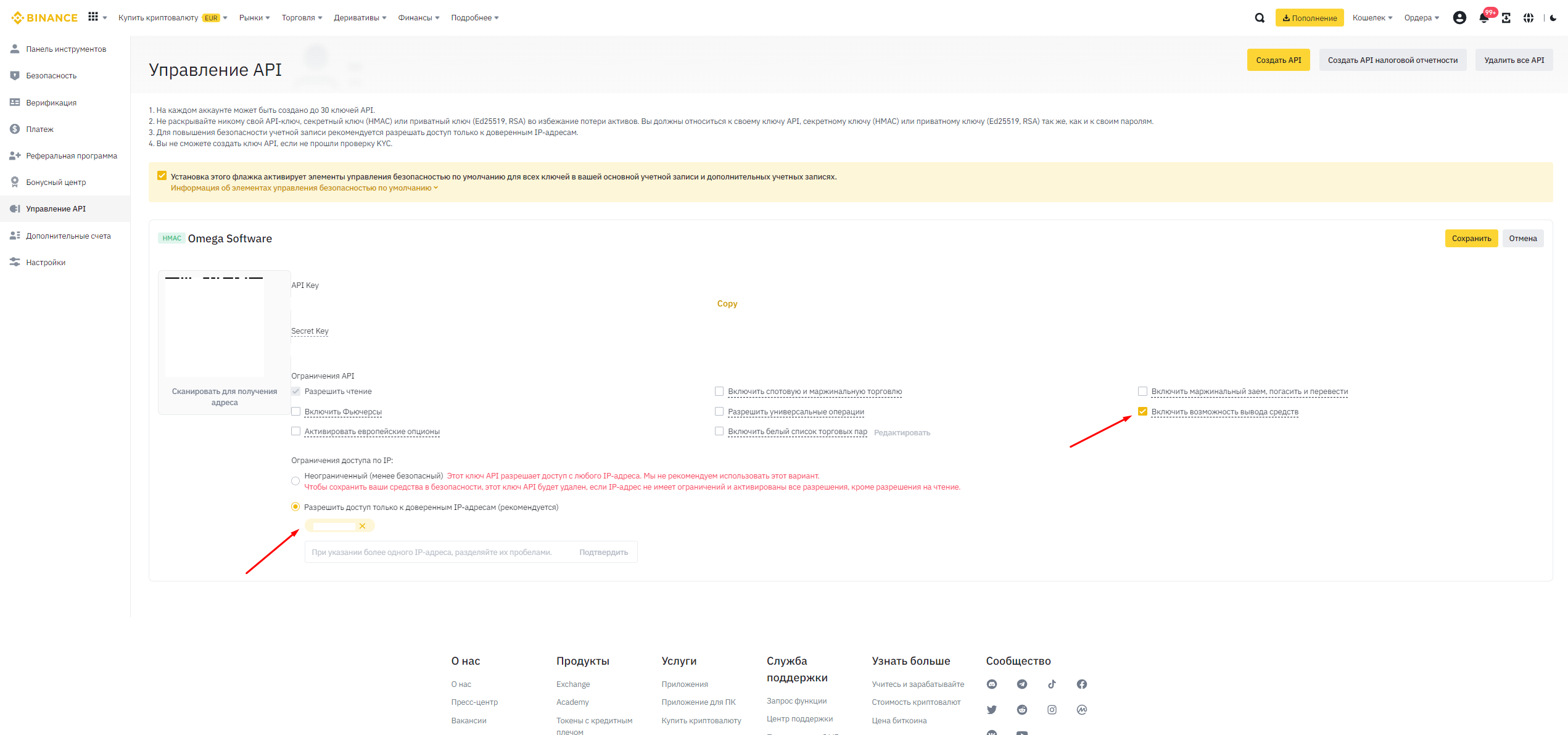Viewport: 1568px width, 735px height.
Task: Select the unrestricted IP access radio
Action: coord(295,481)
